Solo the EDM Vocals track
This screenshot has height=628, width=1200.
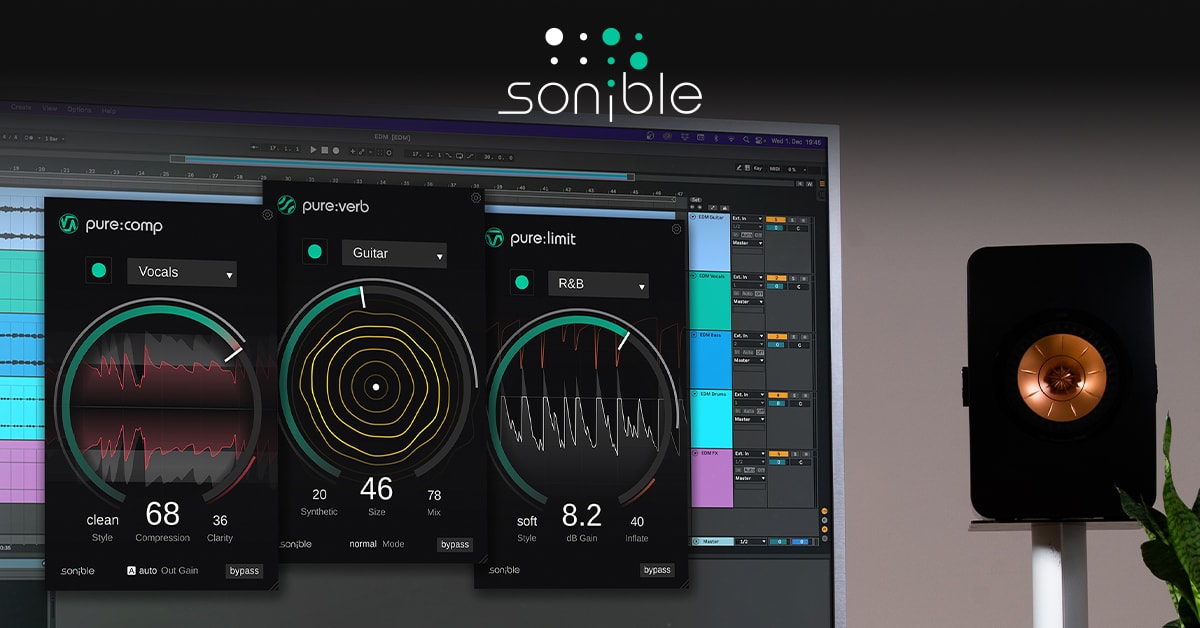click(x=795, y=277)
